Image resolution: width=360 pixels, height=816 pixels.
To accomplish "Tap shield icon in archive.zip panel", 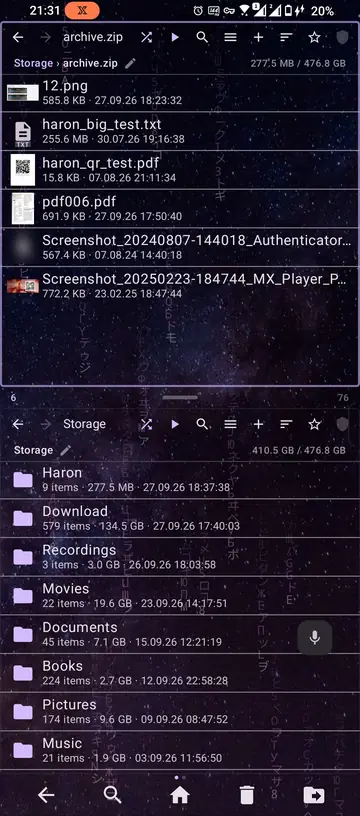I will pyautogui.click(x=342, y=37).
